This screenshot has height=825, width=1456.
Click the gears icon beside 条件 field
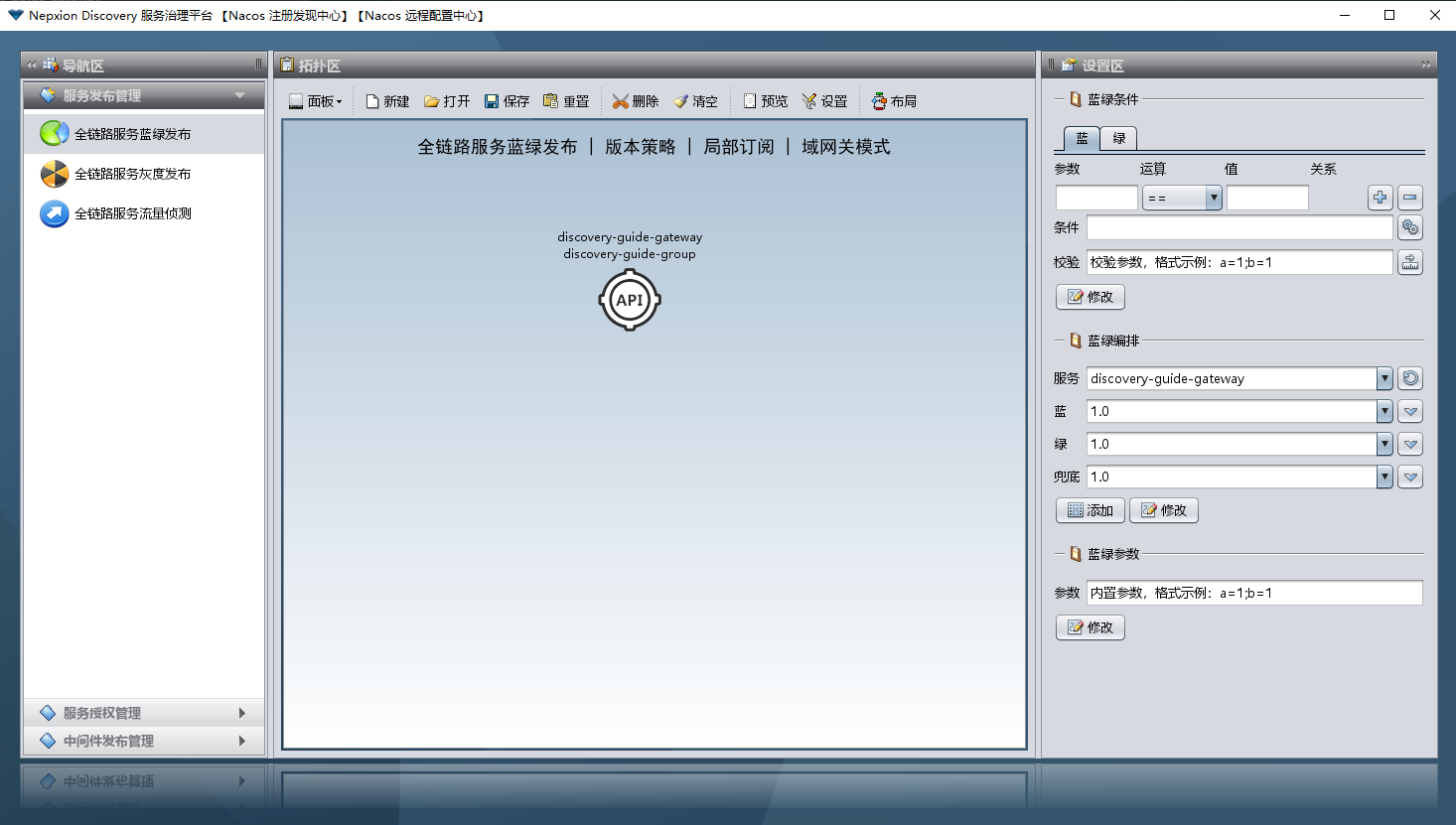[x=1410, y=227]
